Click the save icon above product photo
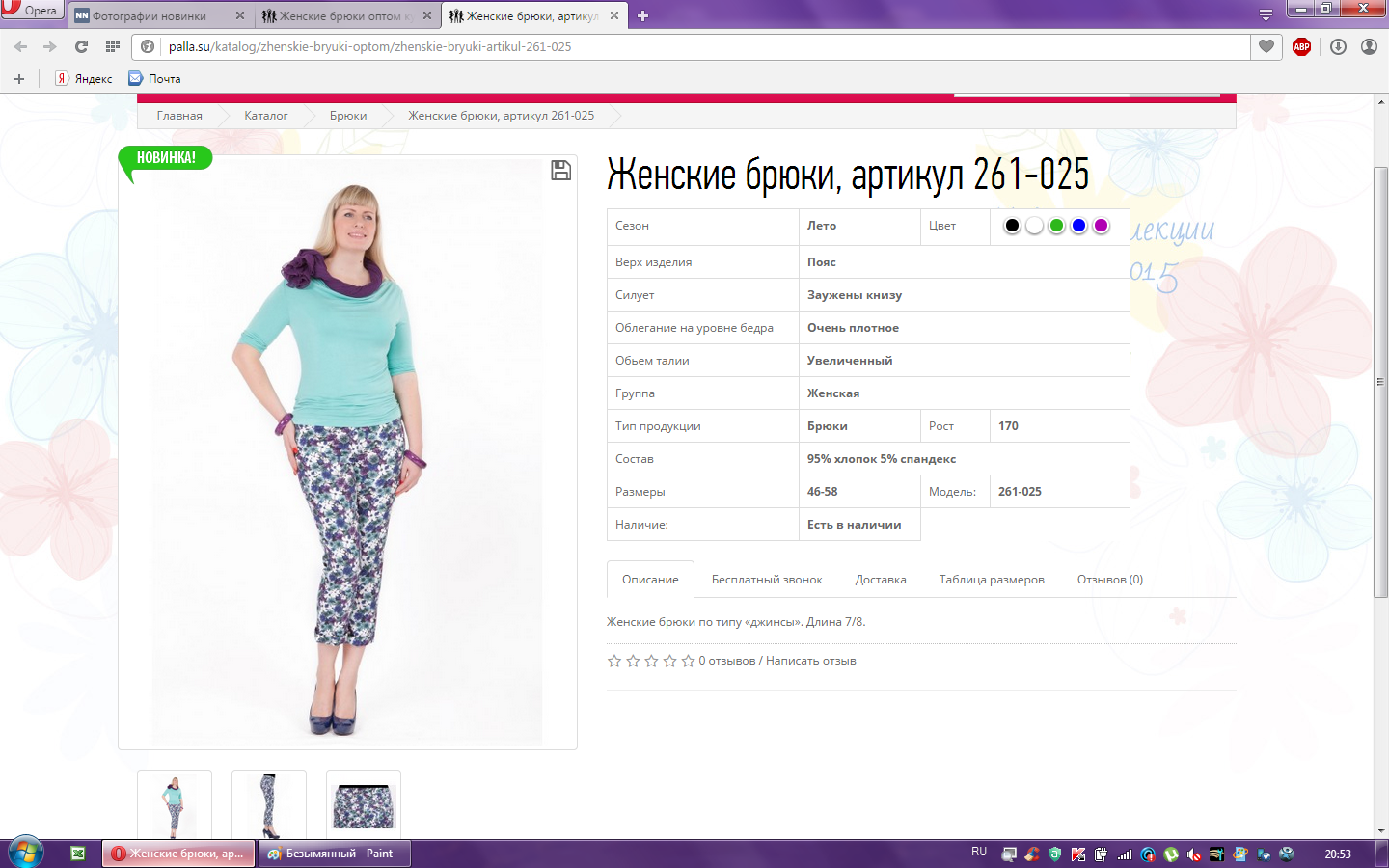This screenshot has width=1389, height=868. 560,171
